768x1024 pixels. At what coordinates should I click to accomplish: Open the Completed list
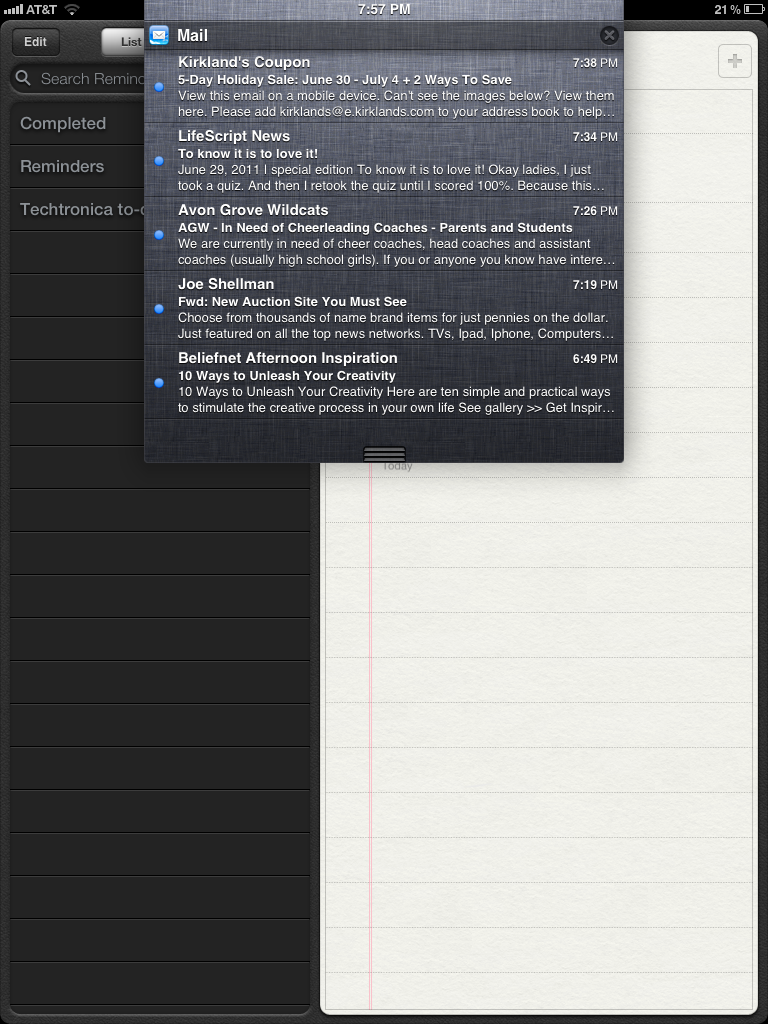[x=63, y=124]
